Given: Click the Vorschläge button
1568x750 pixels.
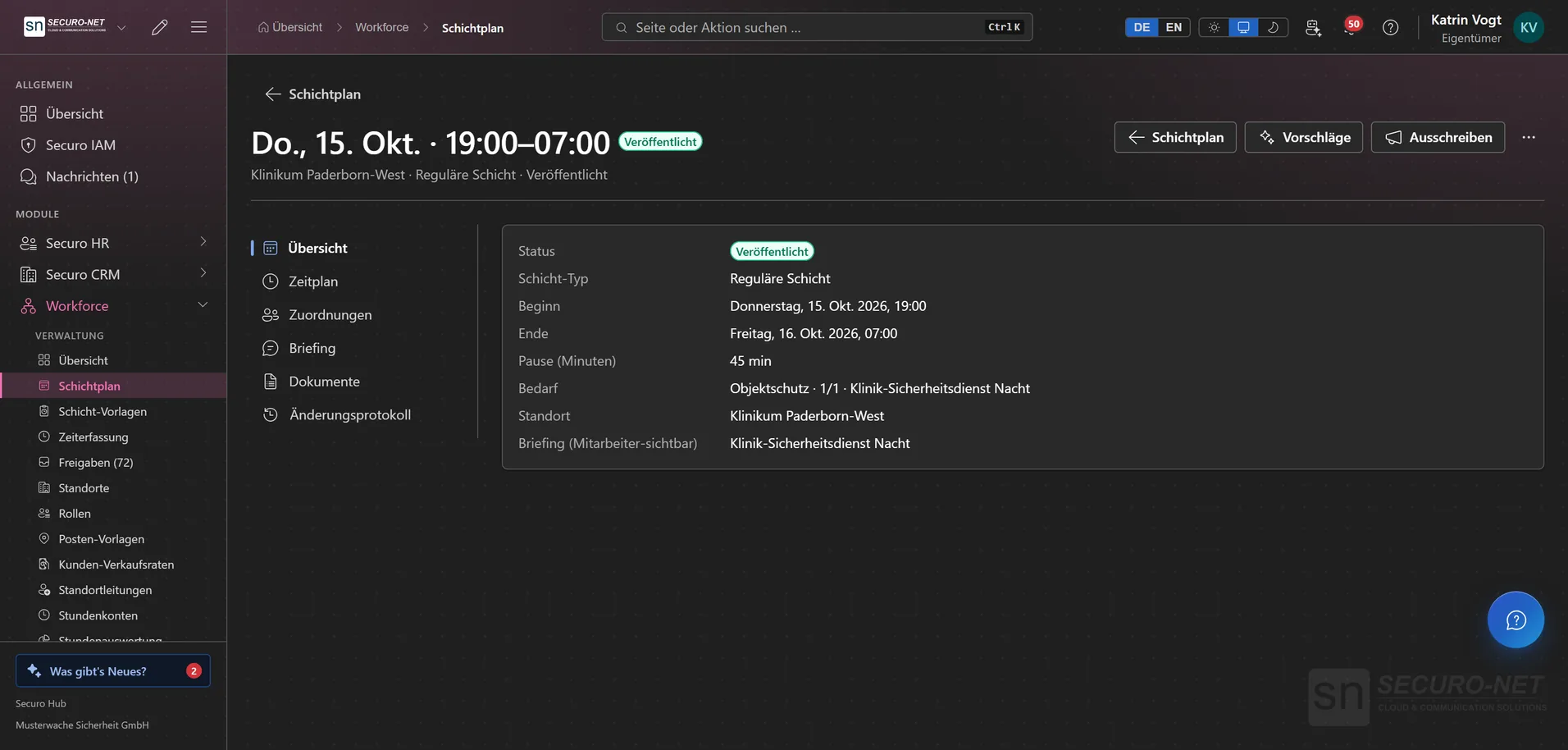Looking at the screenshot, I should [x=1304, y=137].
